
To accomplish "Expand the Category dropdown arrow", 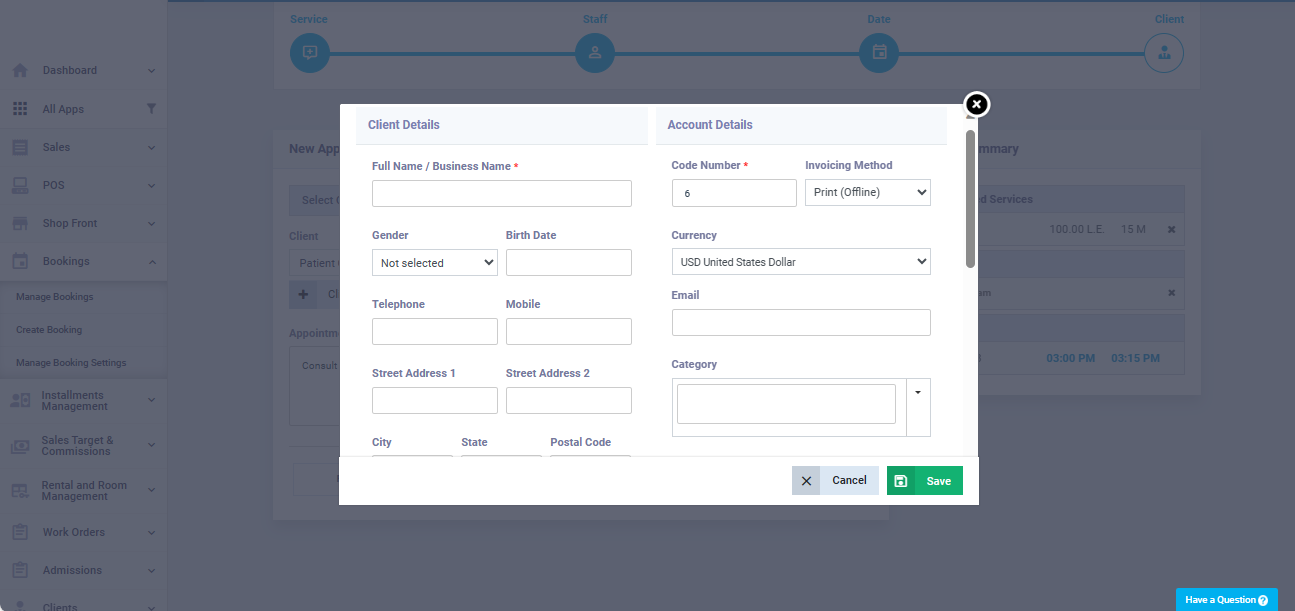I will [918, 392].
